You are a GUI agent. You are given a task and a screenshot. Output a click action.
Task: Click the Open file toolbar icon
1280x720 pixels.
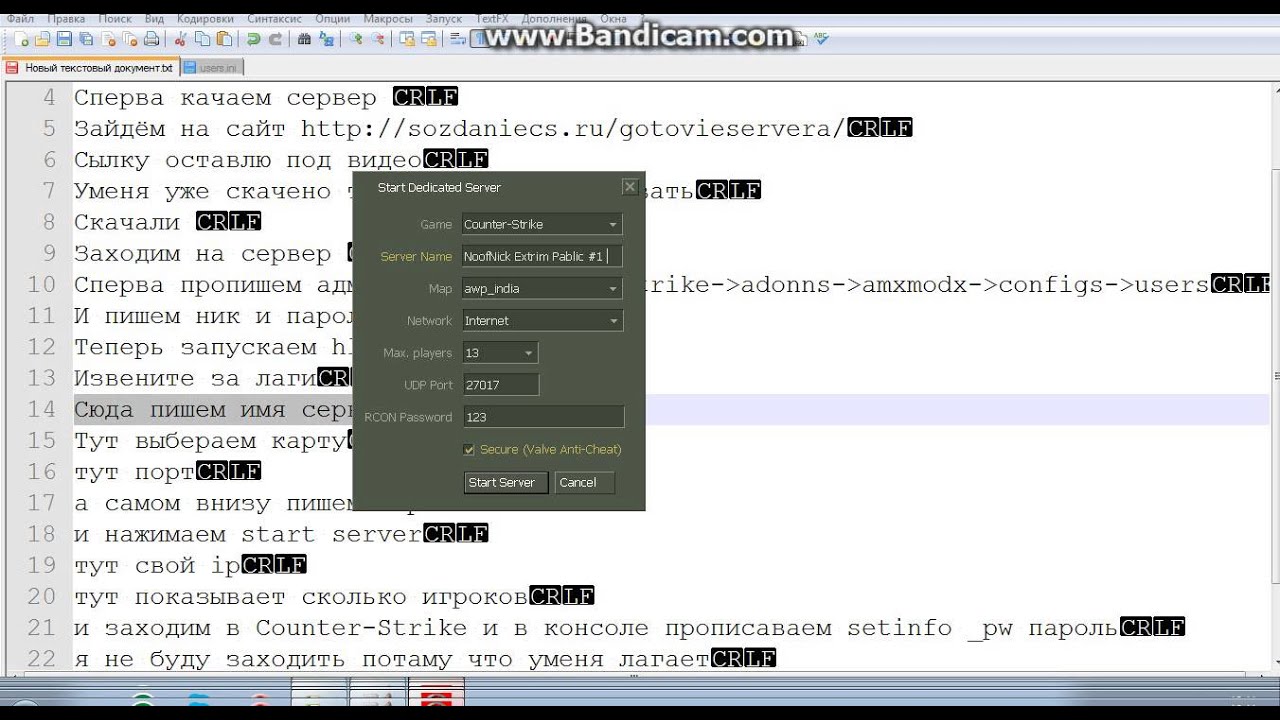(x=42, y=40)
